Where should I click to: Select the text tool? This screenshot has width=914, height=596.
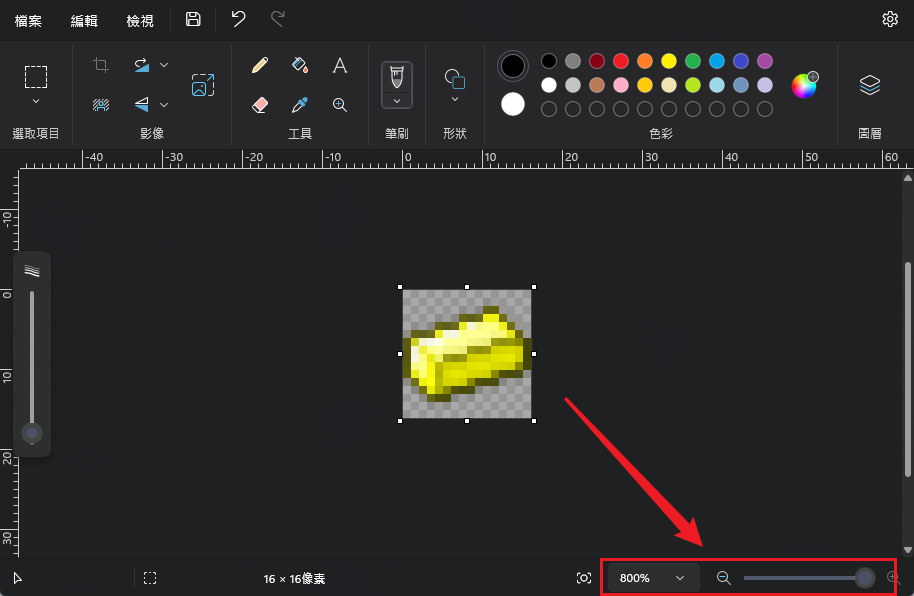point(340,65)
